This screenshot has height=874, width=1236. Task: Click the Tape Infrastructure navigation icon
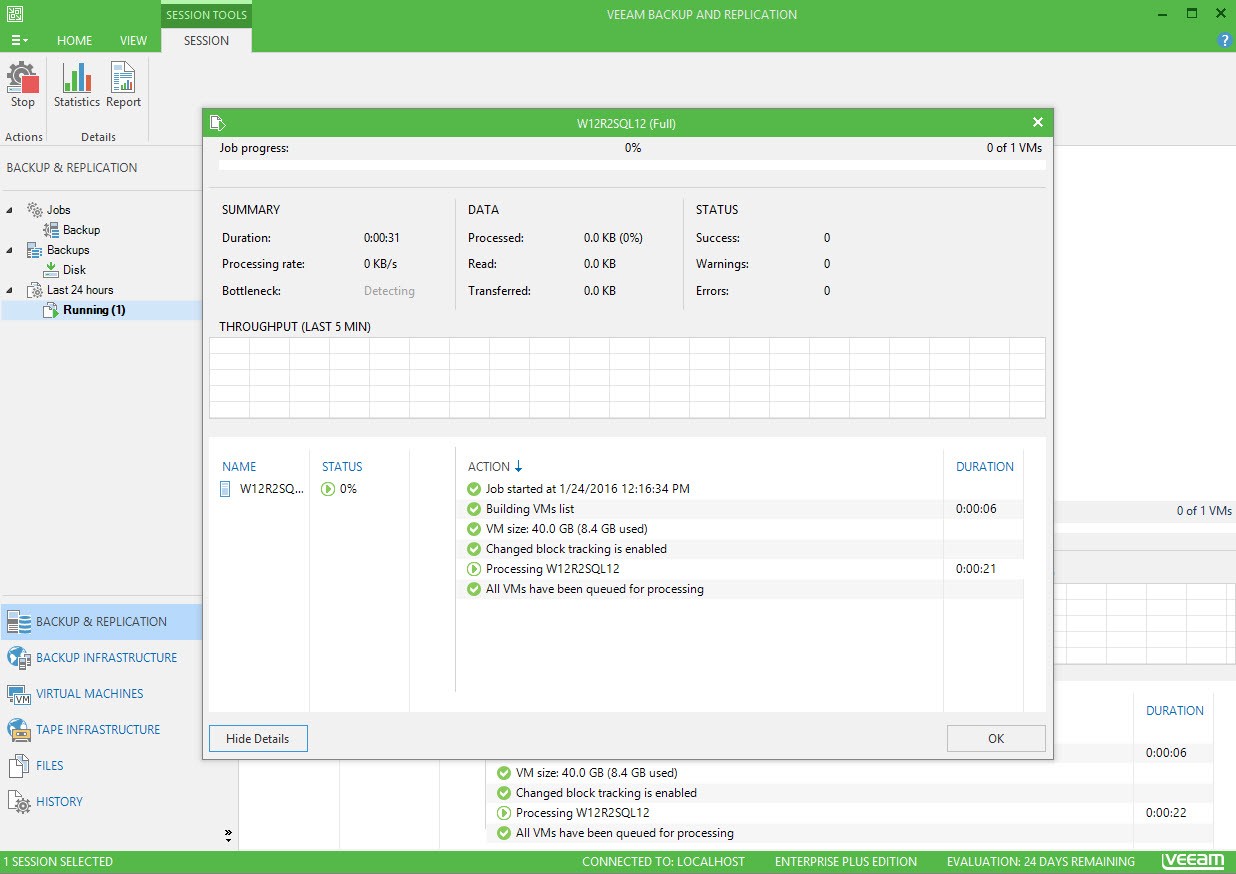(19, 730)
